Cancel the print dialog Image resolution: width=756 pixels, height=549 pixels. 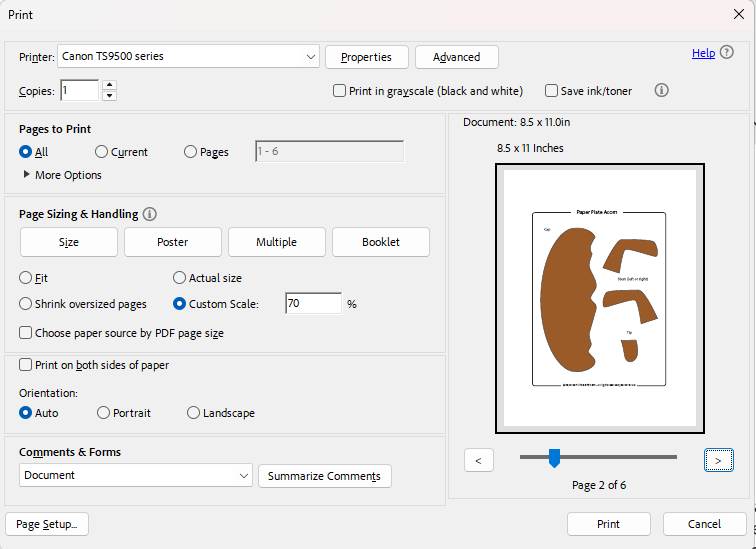tap(704, 524)
